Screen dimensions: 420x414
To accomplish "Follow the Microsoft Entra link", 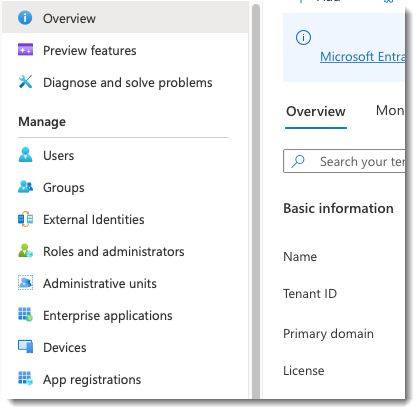I will tap(363, 57).
